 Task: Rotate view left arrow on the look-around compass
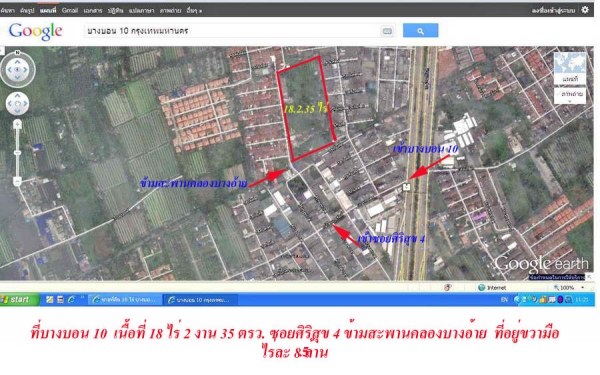coord(10,70)
